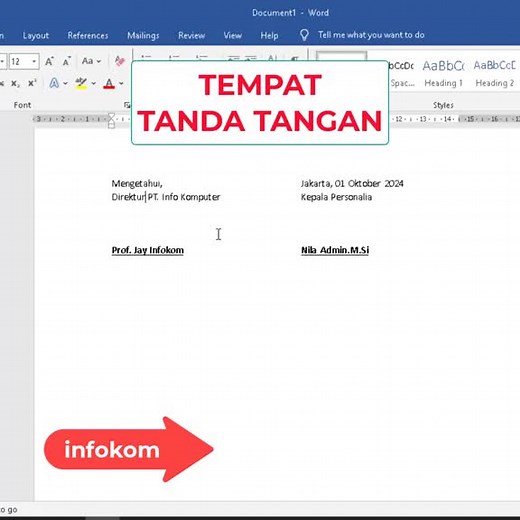Viewport: 520px width, 520px height.
Task: Apply yellow text highlight color
Action: point(81,83)
